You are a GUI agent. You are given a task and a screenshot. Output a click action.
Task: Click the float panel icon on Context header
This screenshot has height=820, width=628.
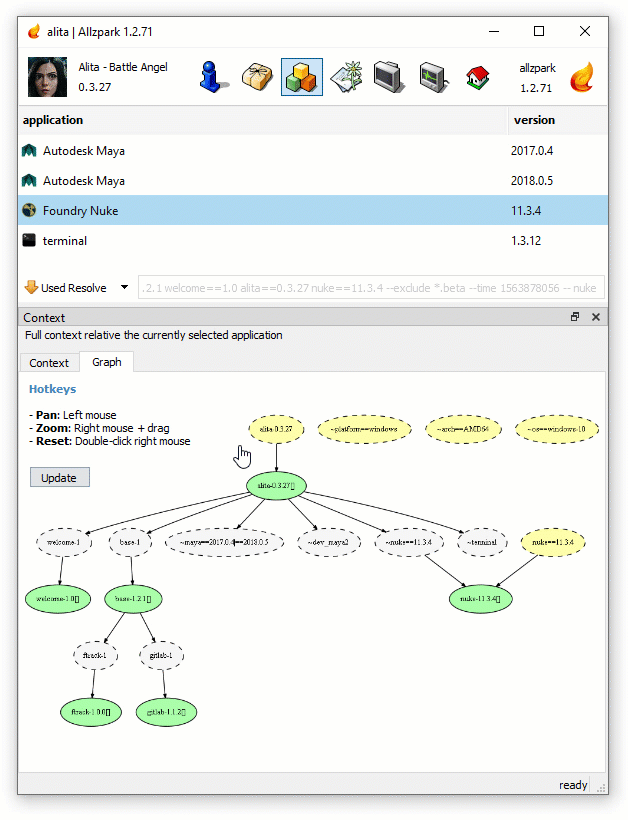point(574,316)
